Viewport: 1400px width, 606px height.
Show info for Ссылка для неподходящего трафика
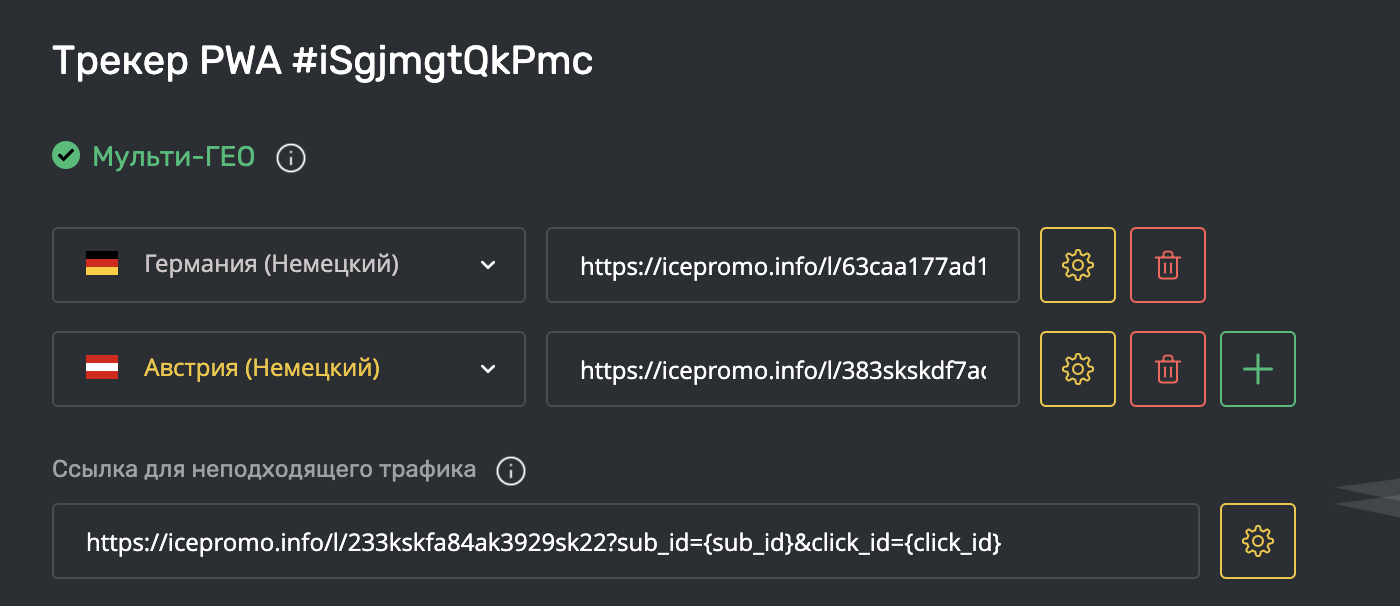511,470
